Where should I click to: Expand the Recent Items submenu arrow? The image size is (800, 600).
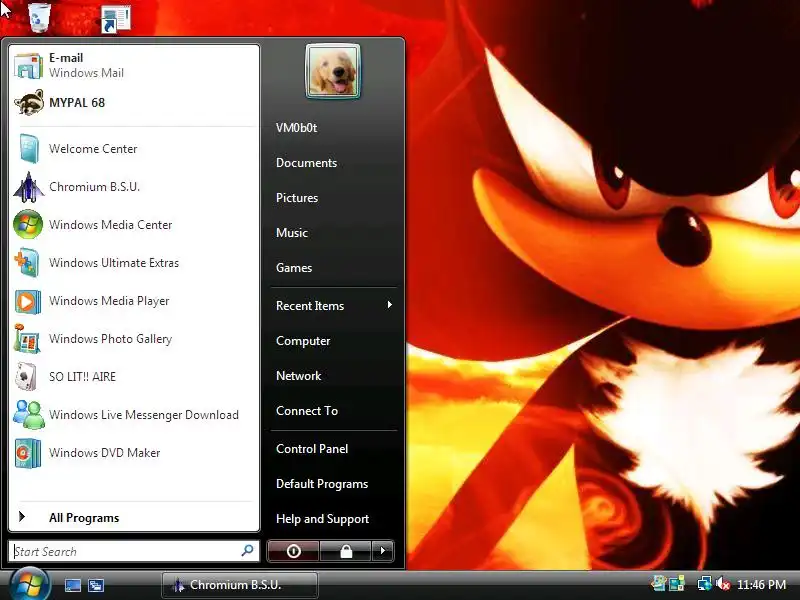click(389, 305)
